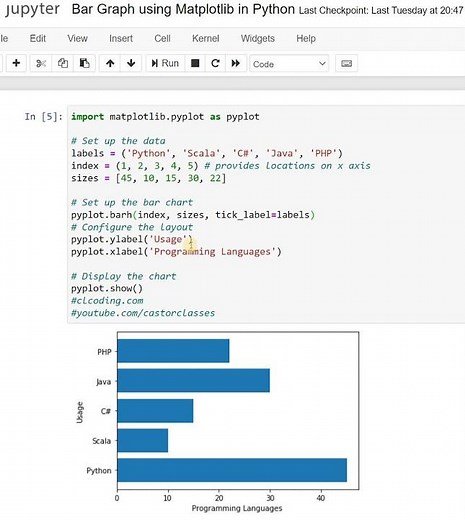This screenshot has width=465, height=520.
Task: Open the Insert menu
Action: pyautogui.click(x=121, y=38)
